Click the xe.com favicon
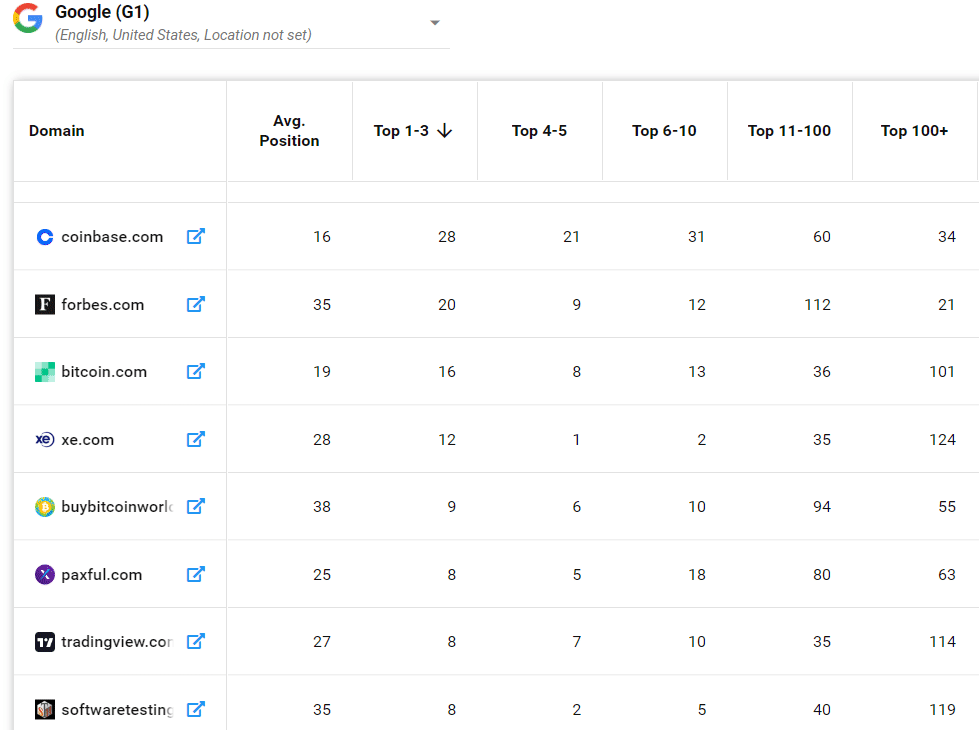Viewport: 979px width, 730px height. [45, 440]
